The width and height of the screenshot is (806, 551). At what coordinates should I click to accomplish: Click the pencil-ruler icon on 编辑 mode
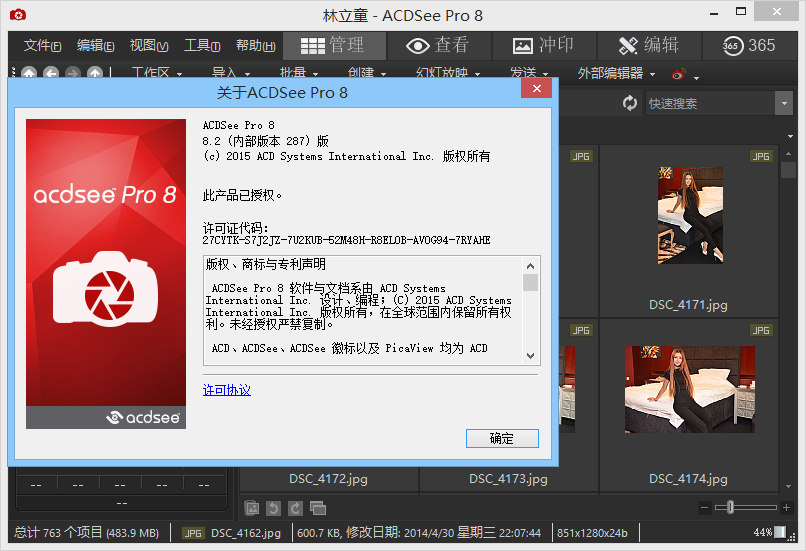[628, 46]
